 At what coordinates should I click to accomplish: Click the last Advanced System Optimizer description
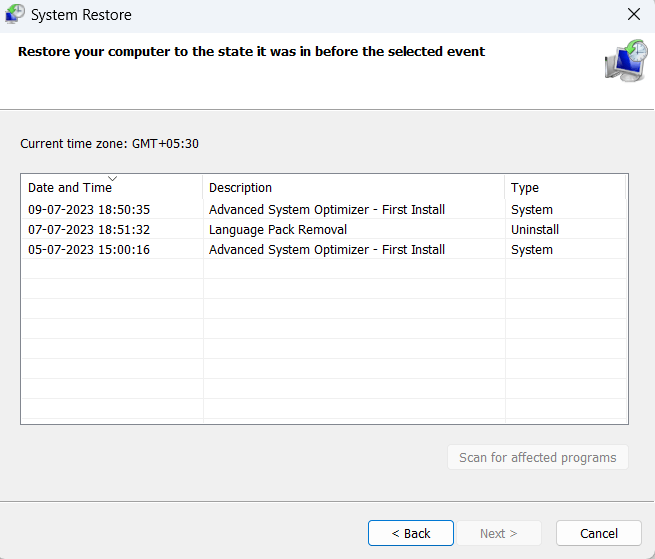click(327, 250)
